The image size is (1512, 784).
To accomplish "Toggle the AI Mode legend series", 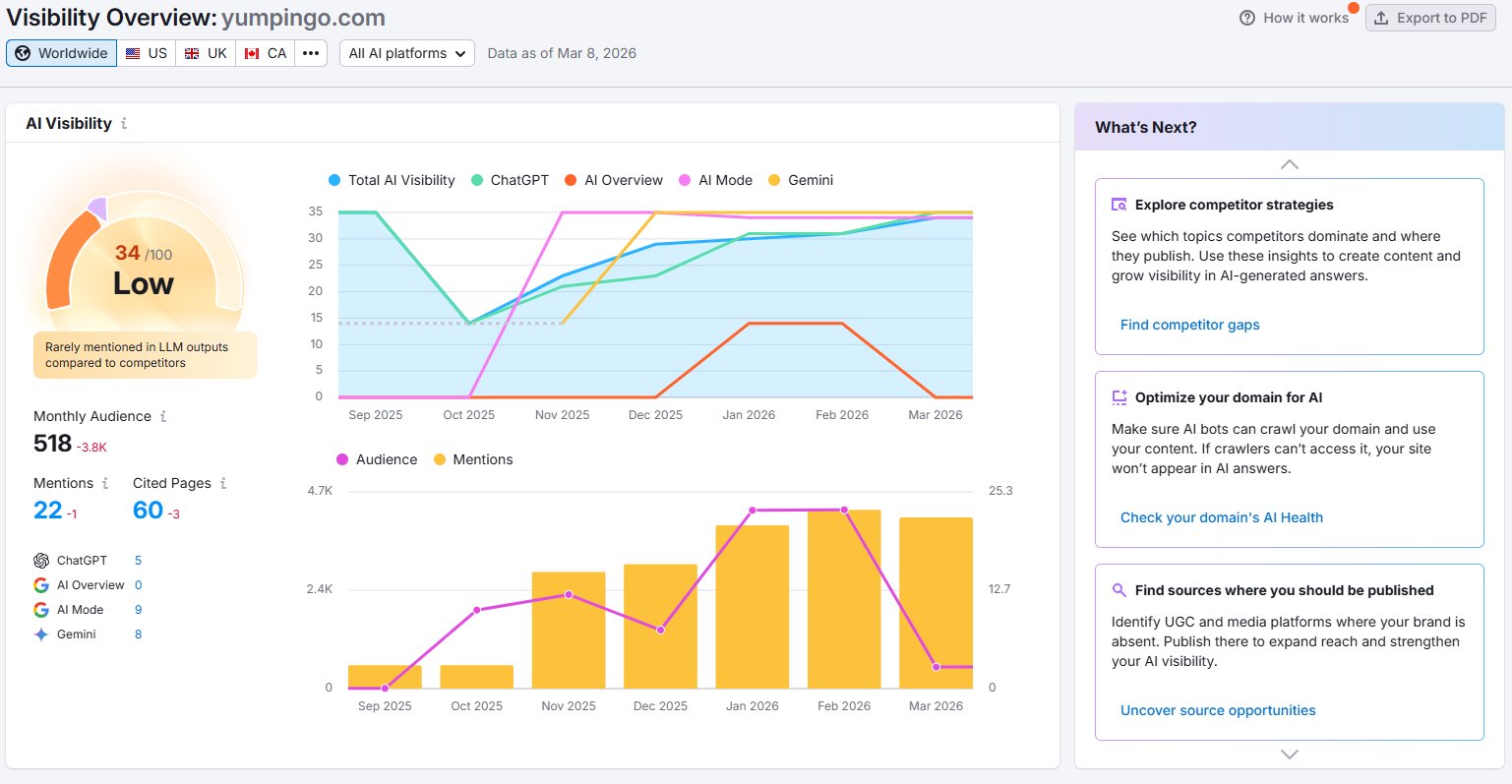I will point(715,180).
